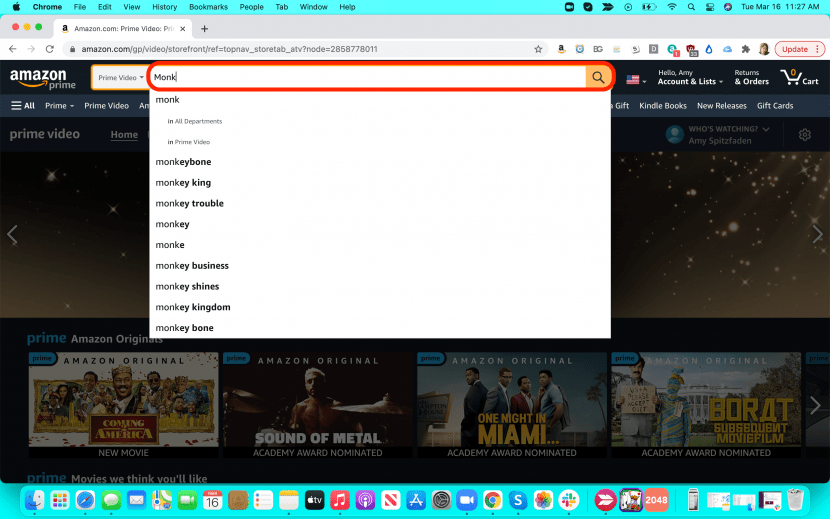This screenshot has width=830, height=519.
Task: Open Finder from the Dock
Action: [35, 500]
